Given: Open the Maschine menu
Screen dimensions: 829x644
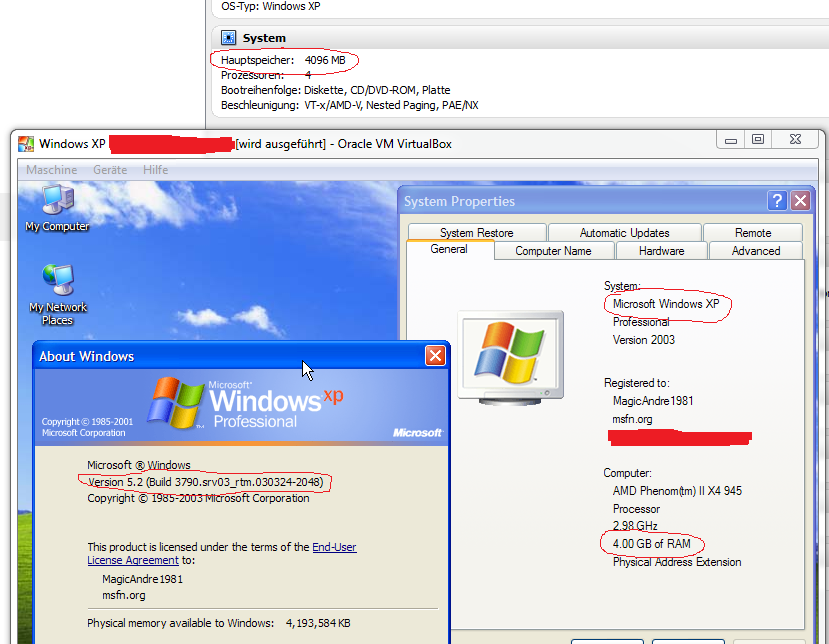Looking at the screenshot, I should pyautogui.click(x=51, y=170).
